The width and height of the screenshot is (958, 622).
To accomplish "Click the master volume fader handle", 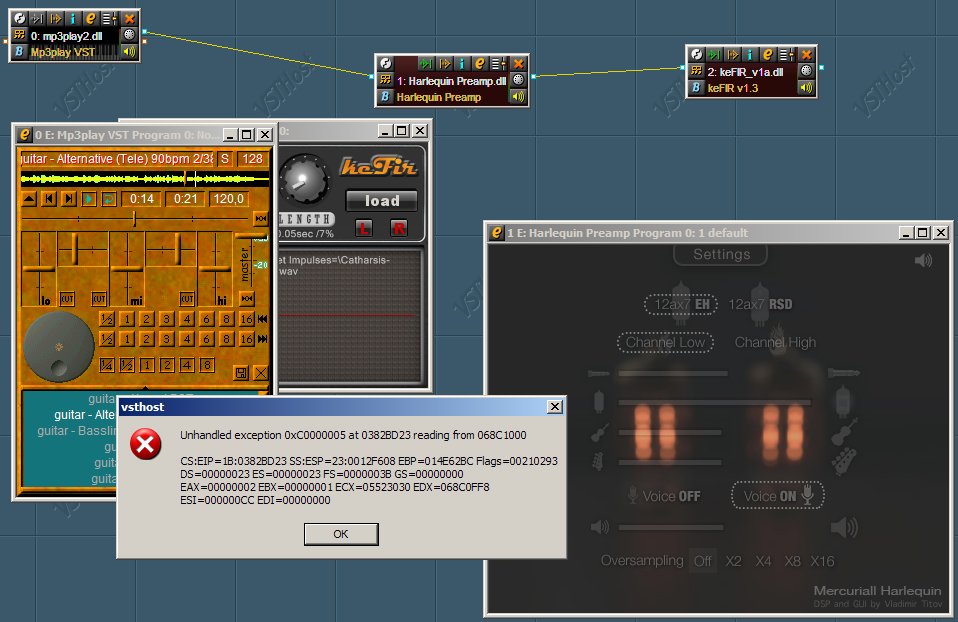I will [251, 236].
